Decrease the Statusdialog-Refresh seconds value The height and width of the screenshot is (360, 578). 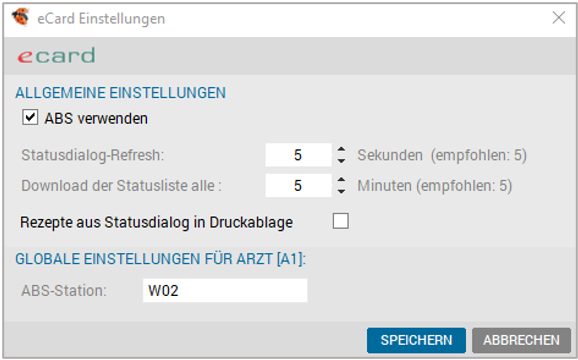341,161
